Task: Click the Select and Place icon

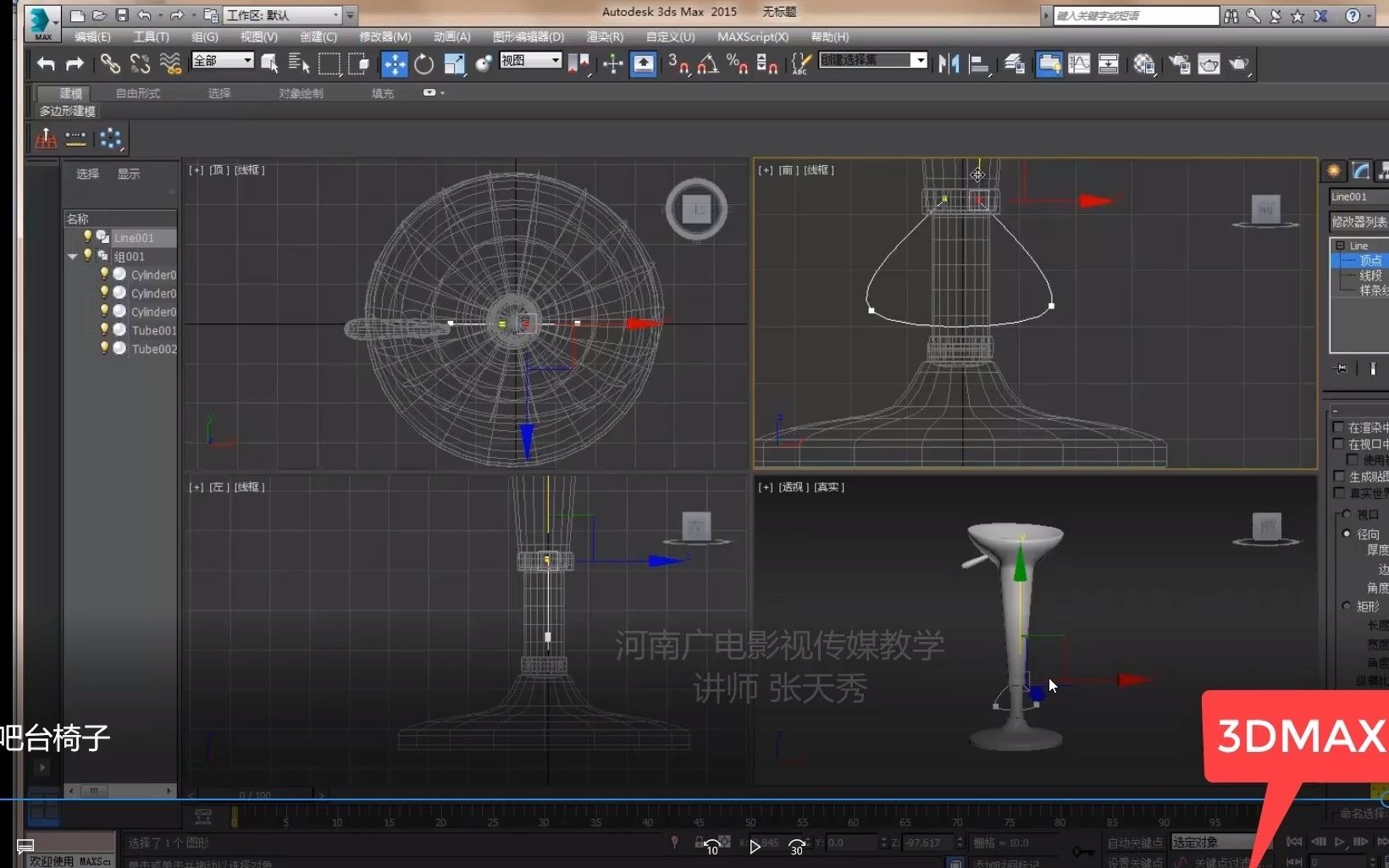Action: (x=484, y=64)
